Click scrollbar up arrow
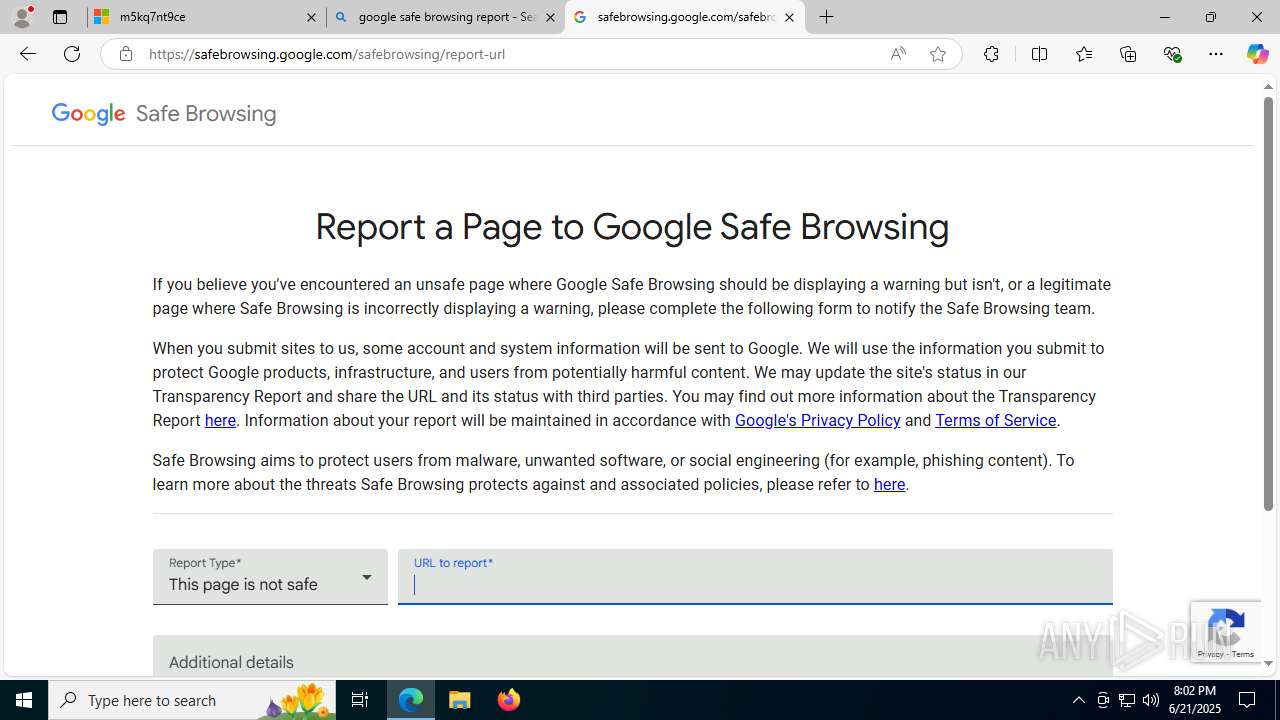This screenshot has width=1280, height=720. click(x=1268, y=87)
